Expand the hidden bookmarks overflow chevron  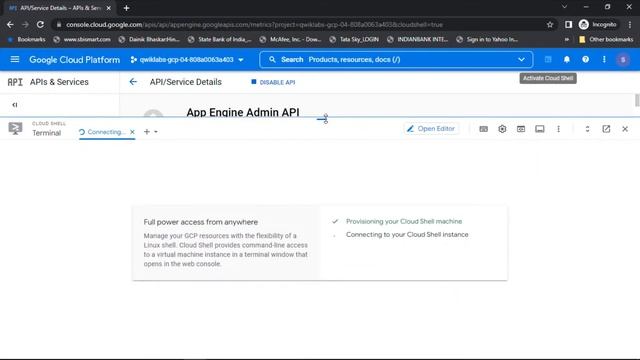coord(567,39)
